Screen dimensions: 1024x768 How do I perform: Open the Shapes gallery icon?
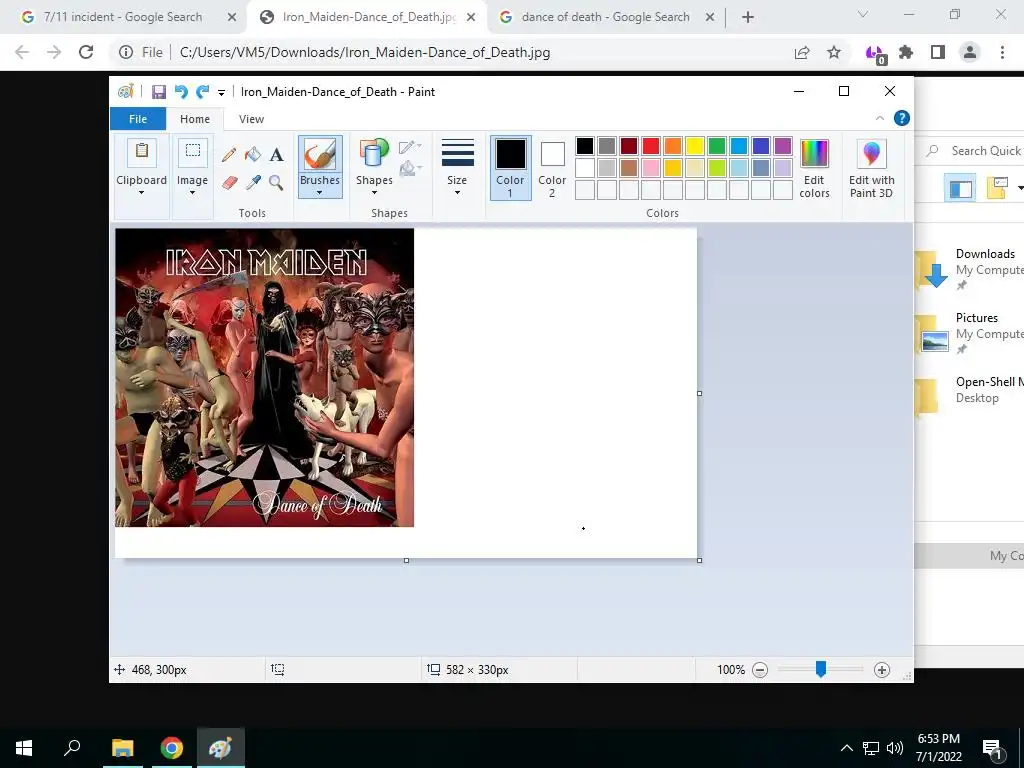pos(374,155)
